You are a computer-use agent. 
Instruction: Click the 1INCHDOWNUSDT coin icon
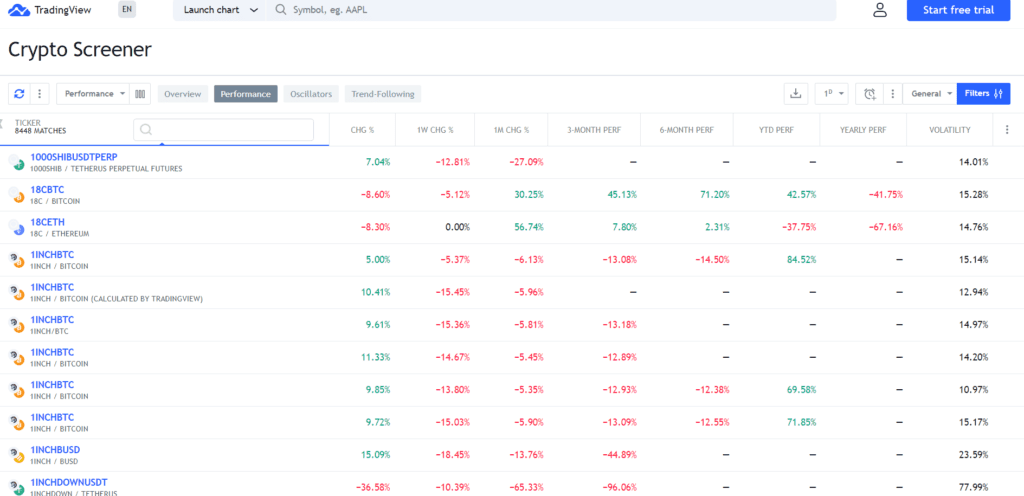[16, 488]
